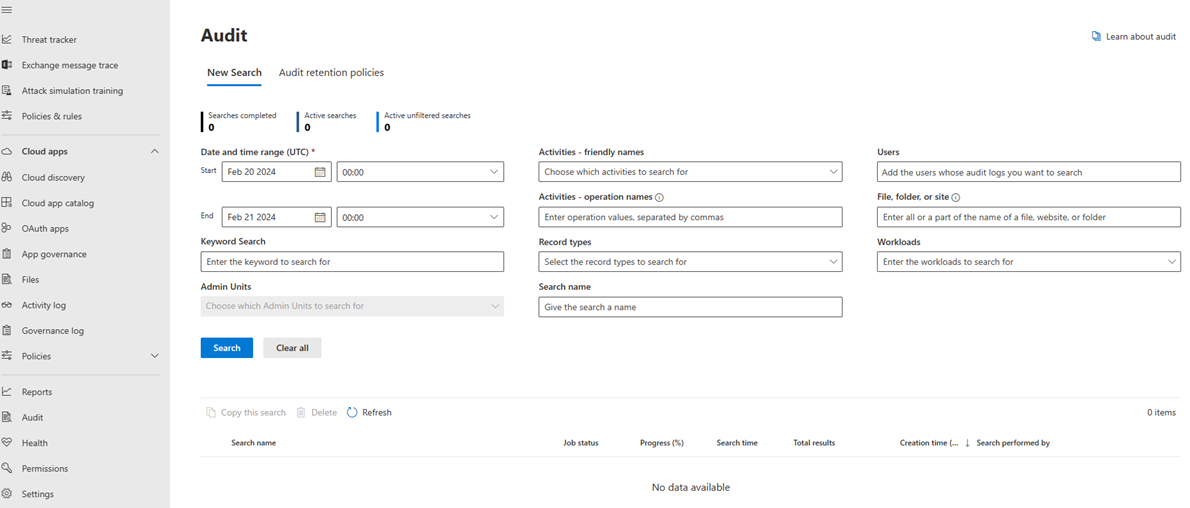
Task: Collapse the Cloud apps section
Action: pos(155,151)
